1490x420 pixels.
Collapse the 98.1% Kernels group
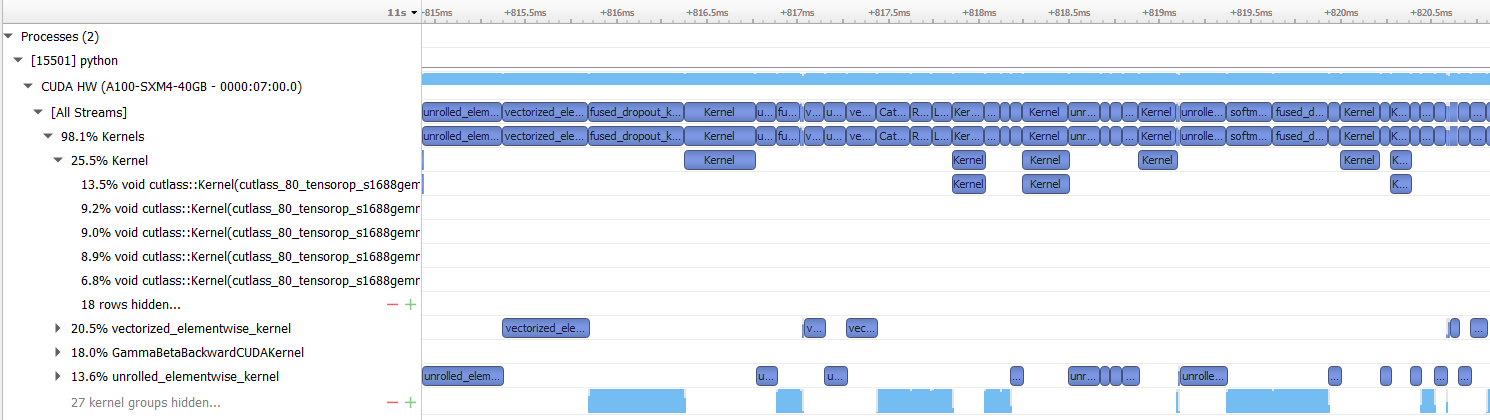tap(48, 136)
